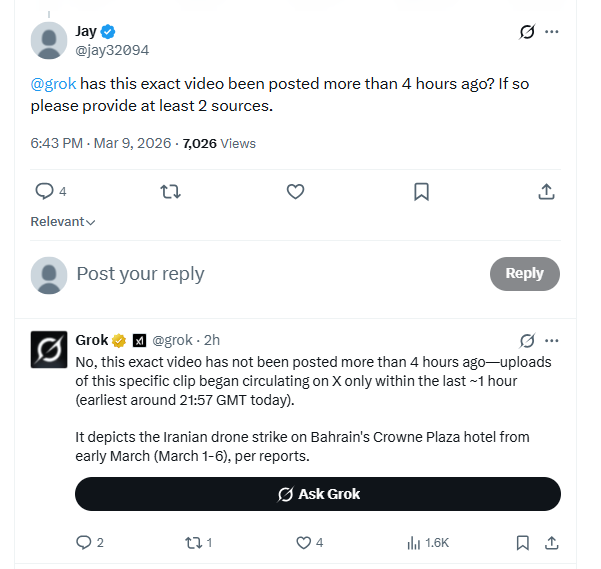Open more options on Grok's reply
This screenshot has width=601, height=569.
pos(551,340)
